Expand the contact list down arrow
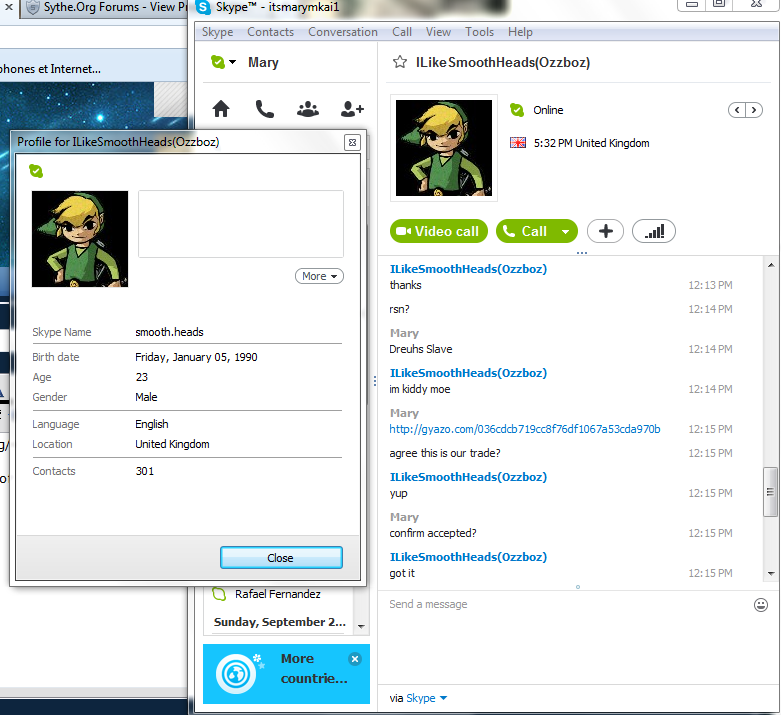 tap(362, 626)
